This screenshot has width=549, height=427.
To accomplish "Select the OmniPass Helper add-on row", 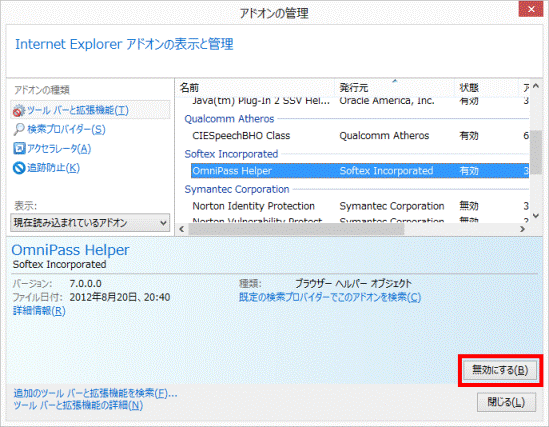I will click(360, 171).
